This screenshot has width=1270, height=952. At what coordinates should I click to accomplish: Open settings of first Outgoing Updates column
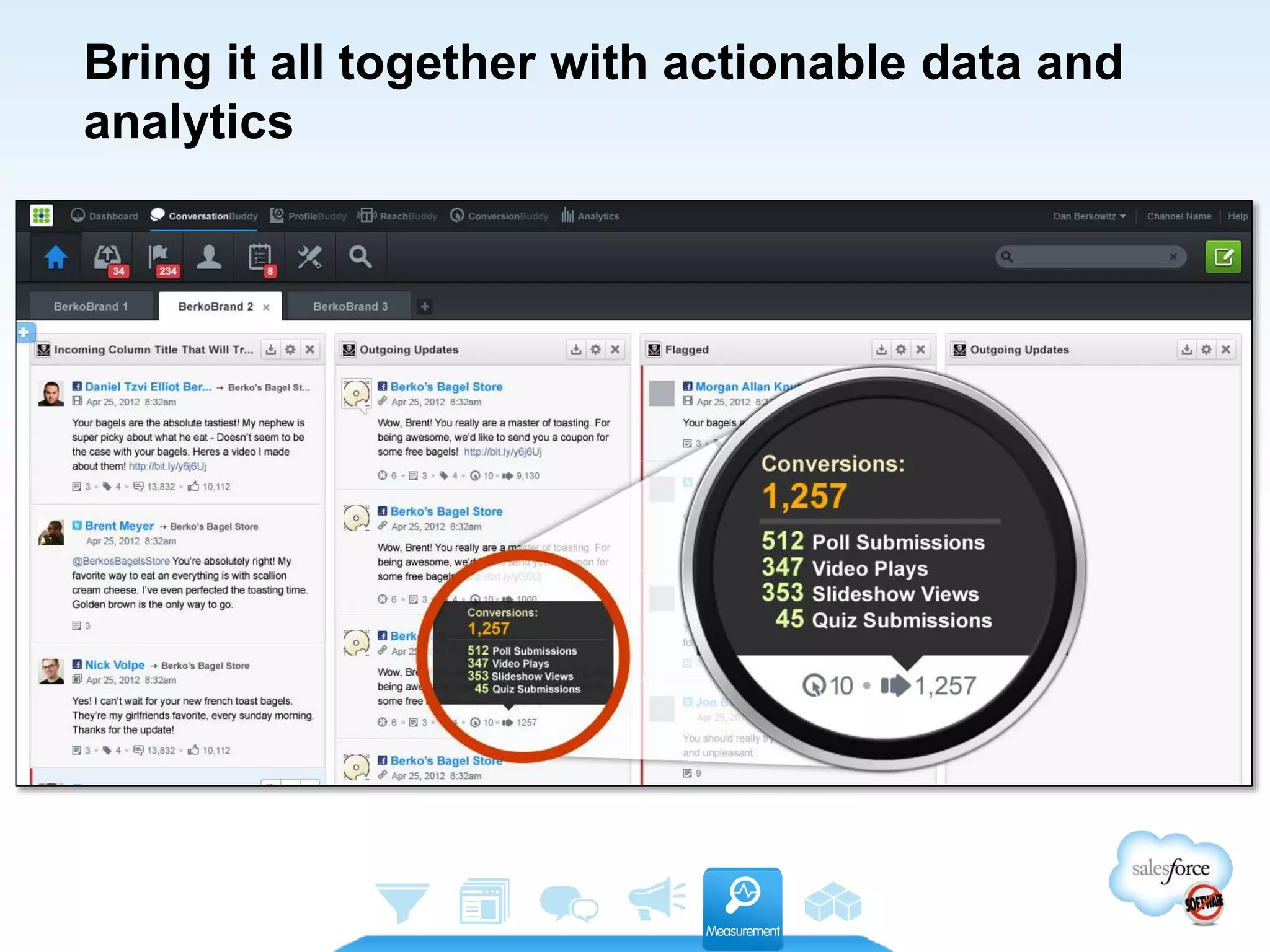(x=595, y=350)
